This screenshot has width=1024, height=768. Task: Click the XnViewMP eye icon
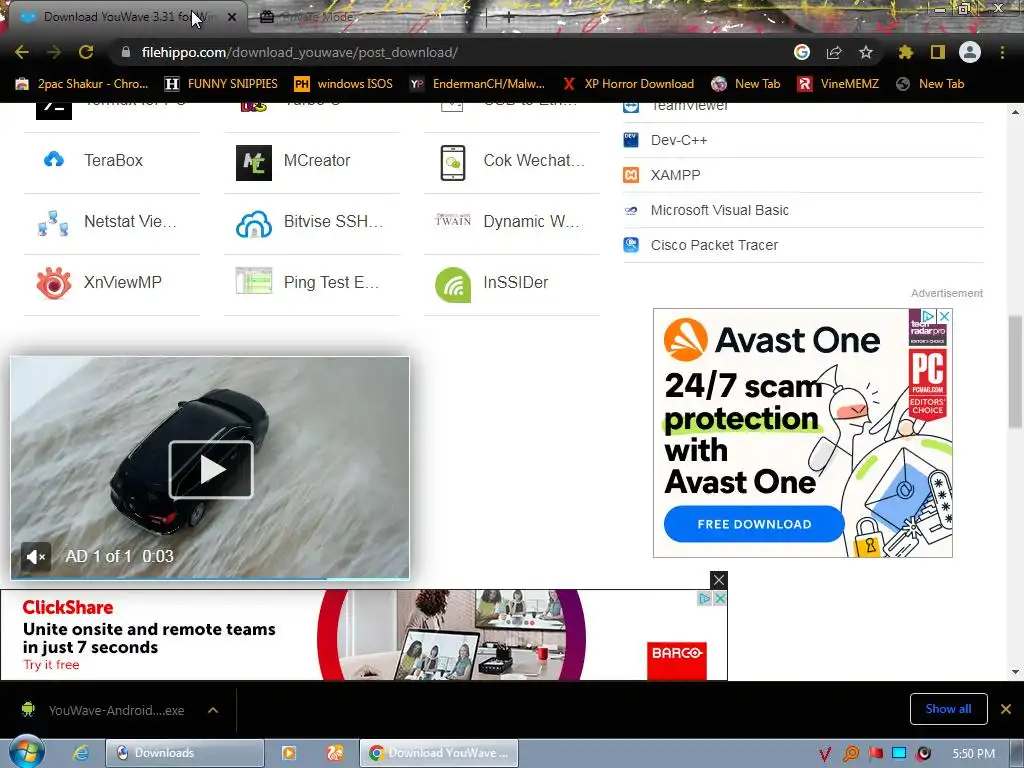click(54, 283)
